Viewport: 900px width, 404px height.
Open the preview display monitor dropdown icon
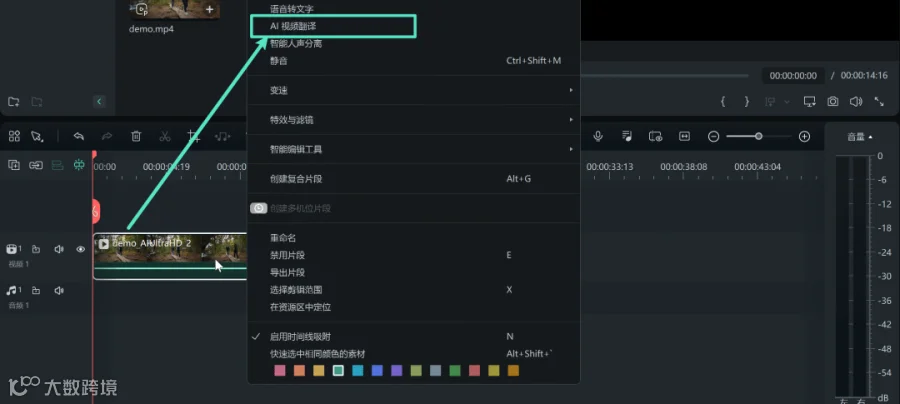click(x=810, y=102)
